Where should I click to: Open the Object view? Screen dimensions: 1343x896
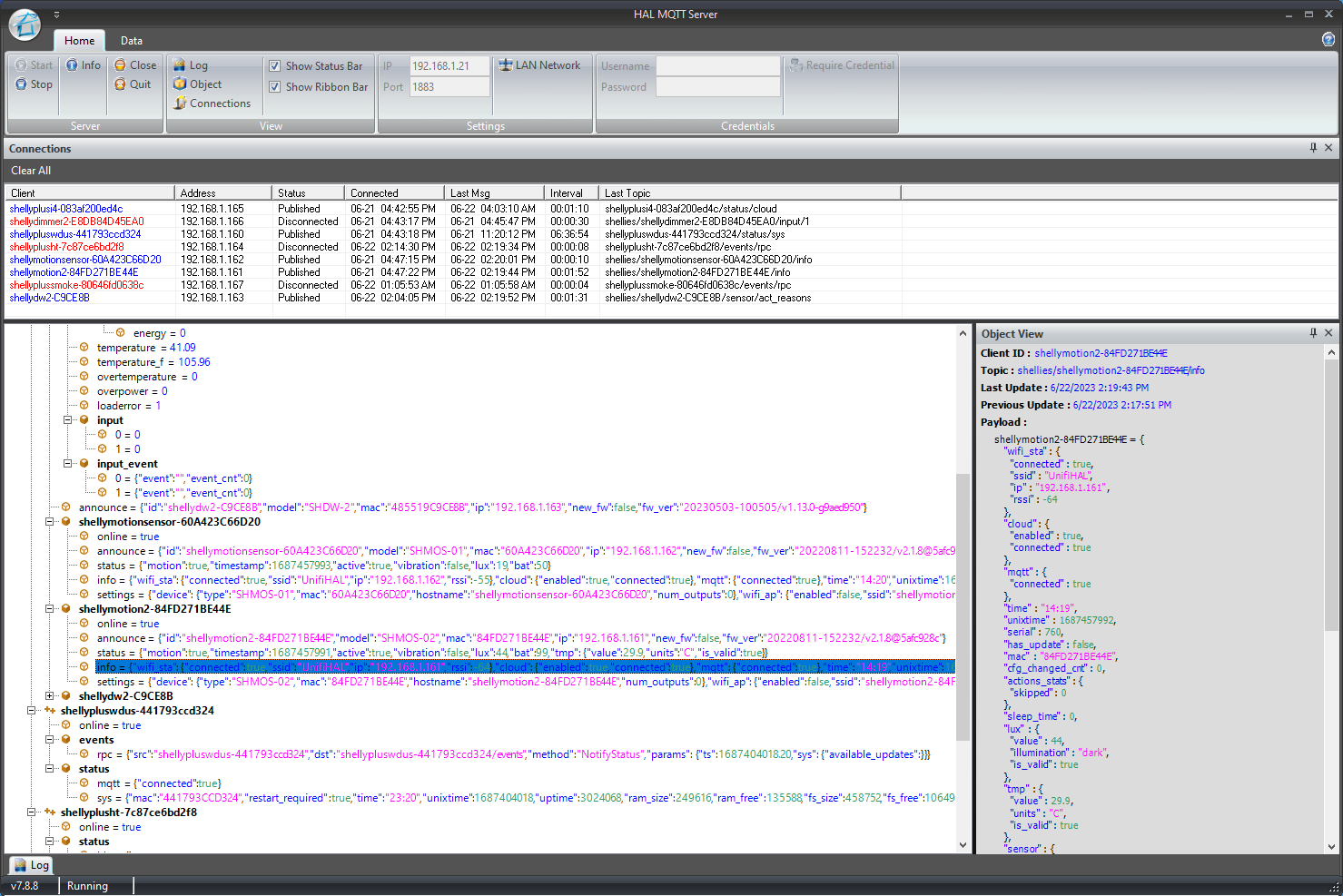pyautogui.click(x=198, y=84)
